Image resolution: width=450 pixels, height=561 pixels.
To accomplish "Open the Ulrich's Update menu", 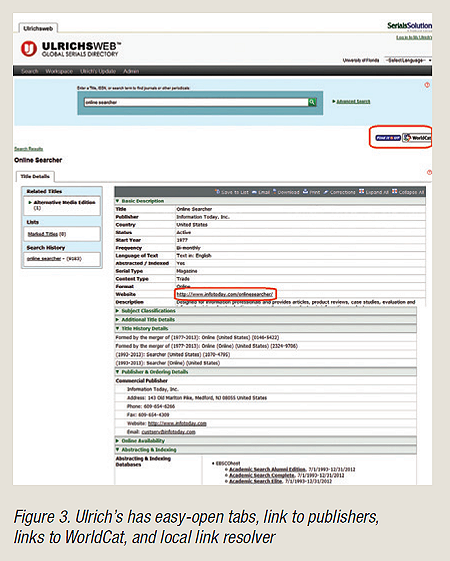I will [98, 71].
